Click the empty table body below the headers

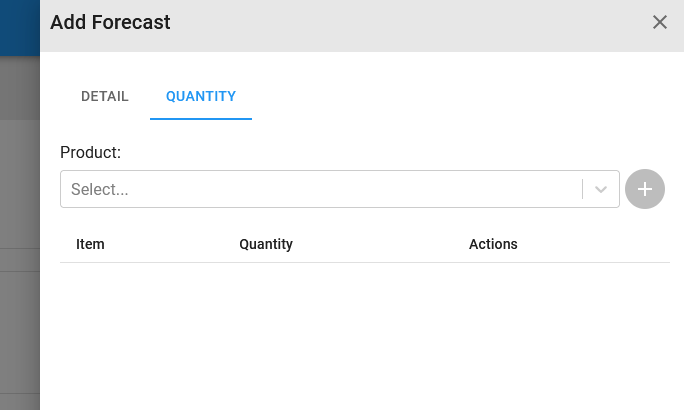[365, 336]
